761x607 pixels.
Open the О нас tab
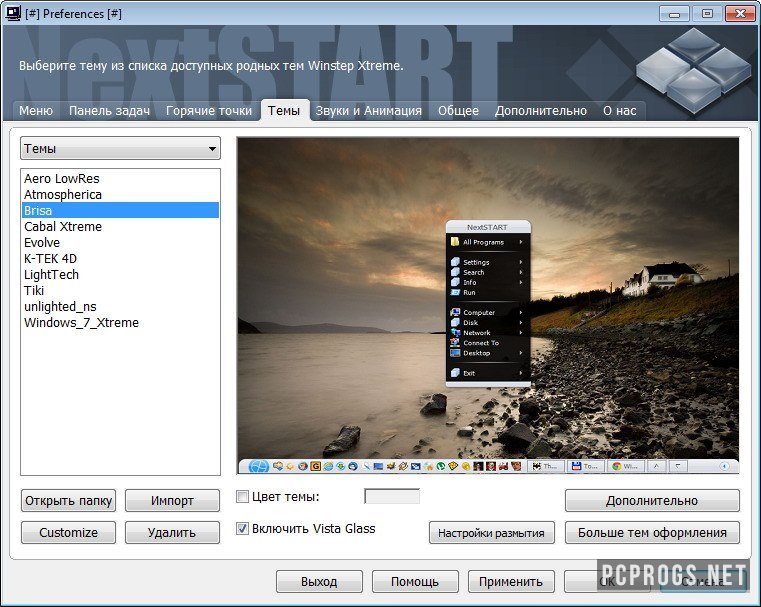620,111
